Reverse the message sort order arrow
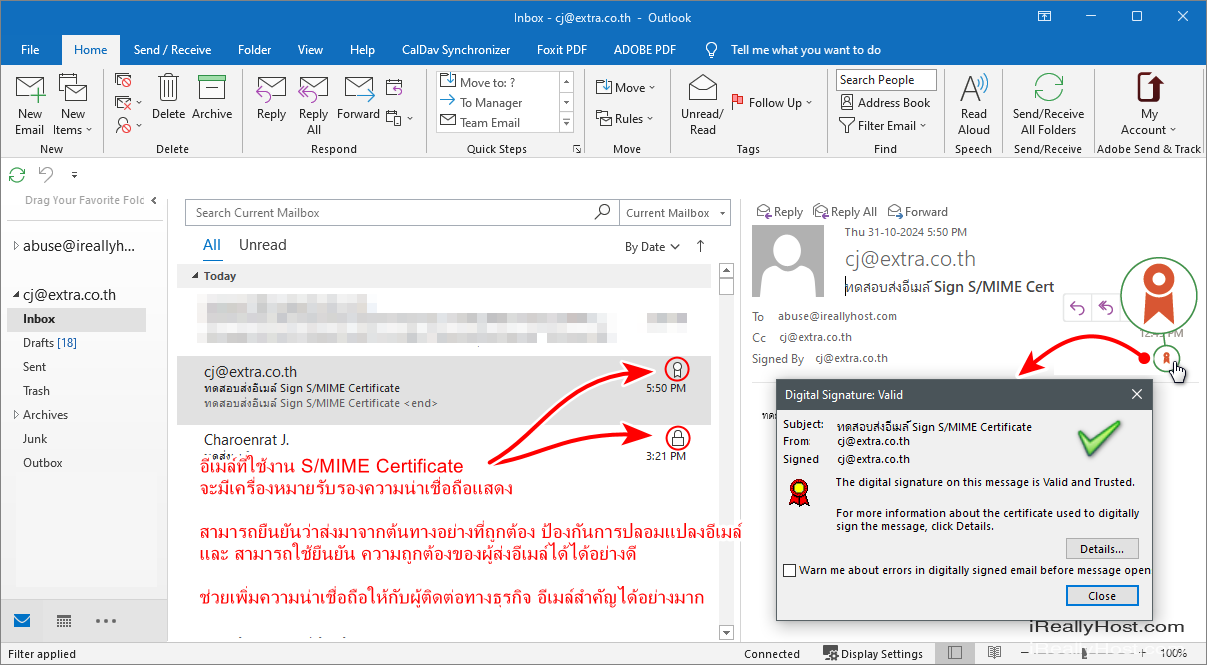Image resolution: width=1207 pixels, height=665 pixels. click(x=700, y=246)
